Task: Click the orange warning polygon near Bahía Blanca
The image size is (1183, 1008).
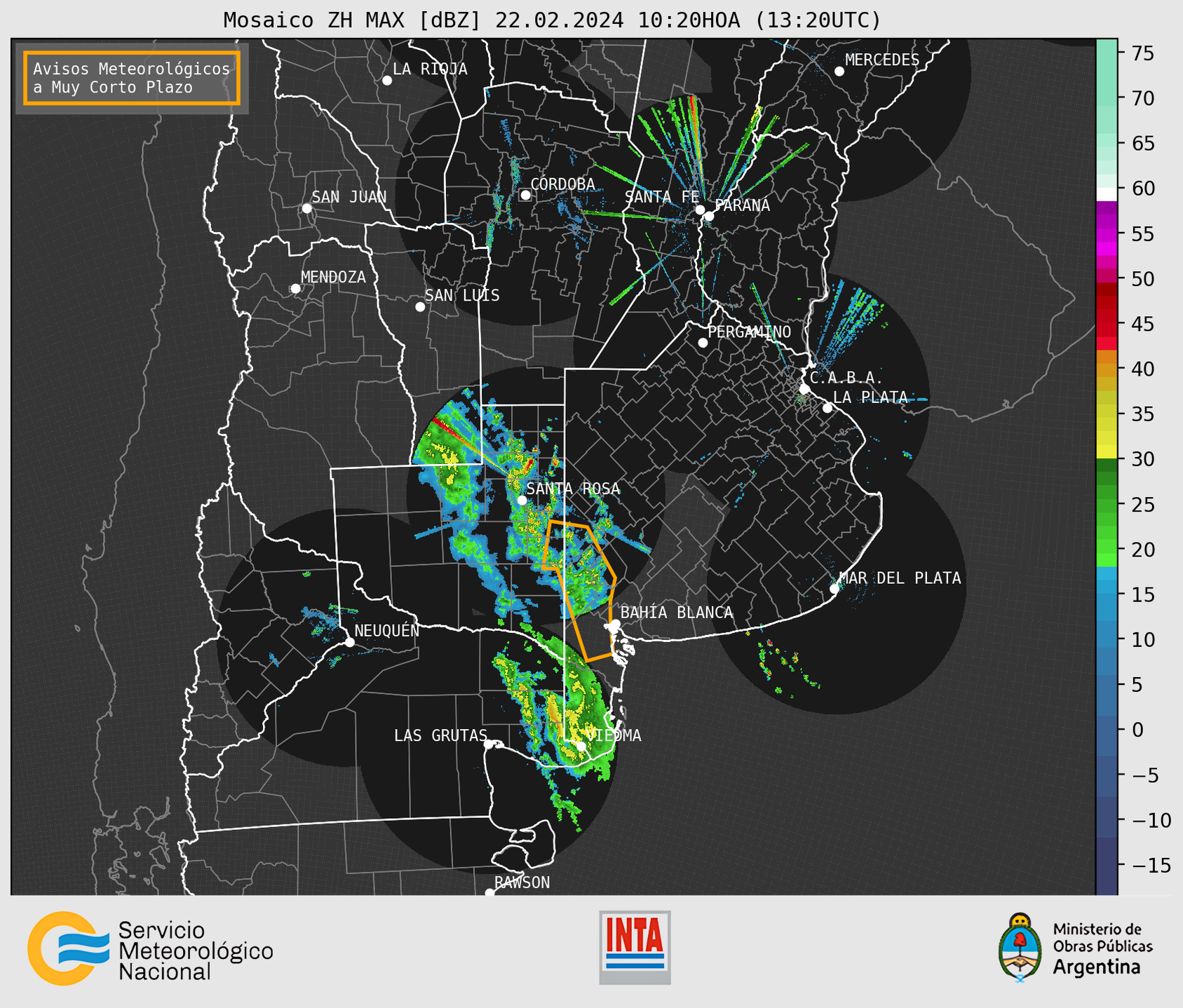Action: (579, 590)
